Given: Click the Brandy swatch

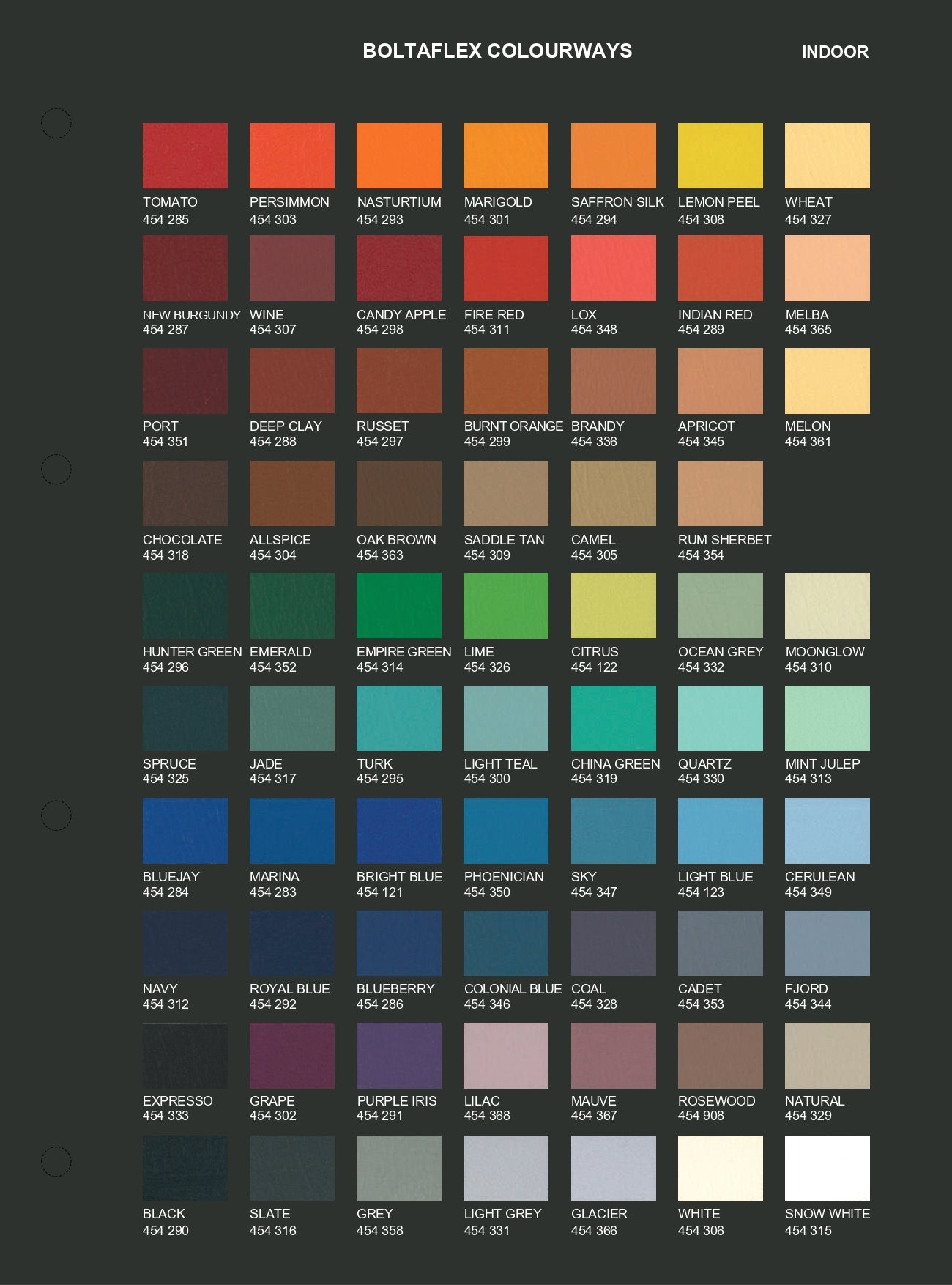Looking at the screenshot, I should point(614,381).
